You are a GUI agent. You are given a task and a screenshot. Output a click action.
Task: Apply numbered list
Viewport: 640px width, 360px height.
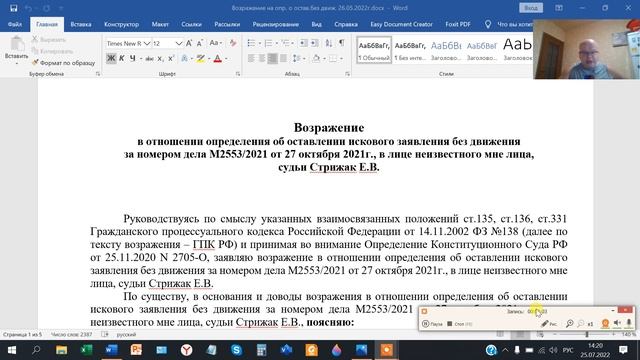pos(268,43)
